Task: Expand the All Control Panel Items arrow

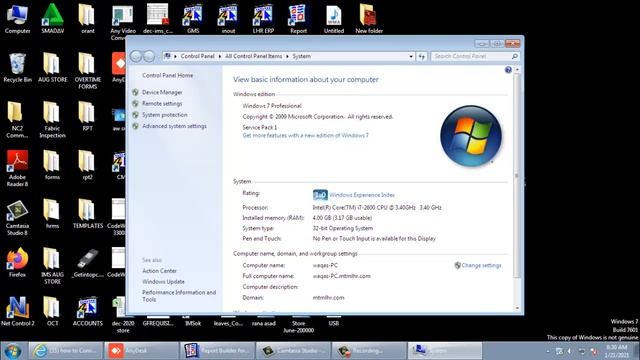Action: tap(287, 56)
